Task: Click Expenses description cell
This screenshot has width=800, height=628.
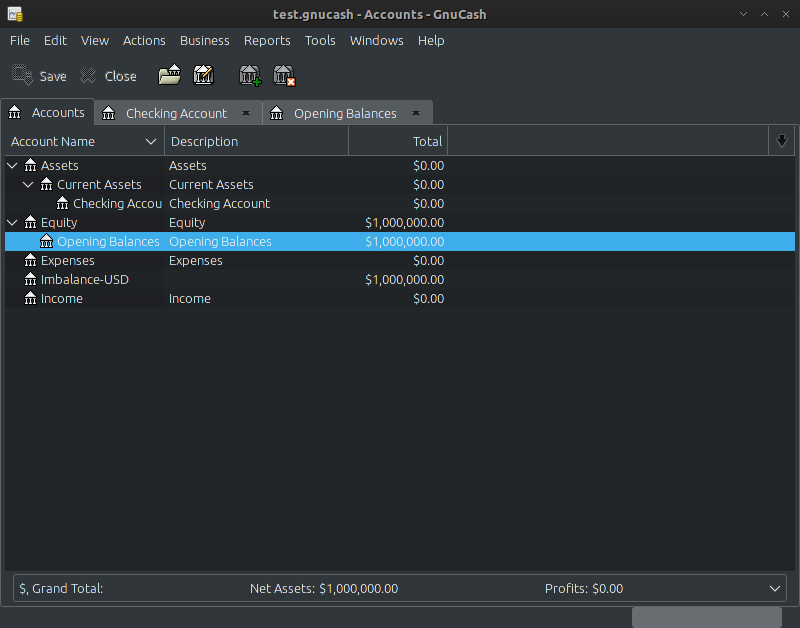Action: point(196,260)
